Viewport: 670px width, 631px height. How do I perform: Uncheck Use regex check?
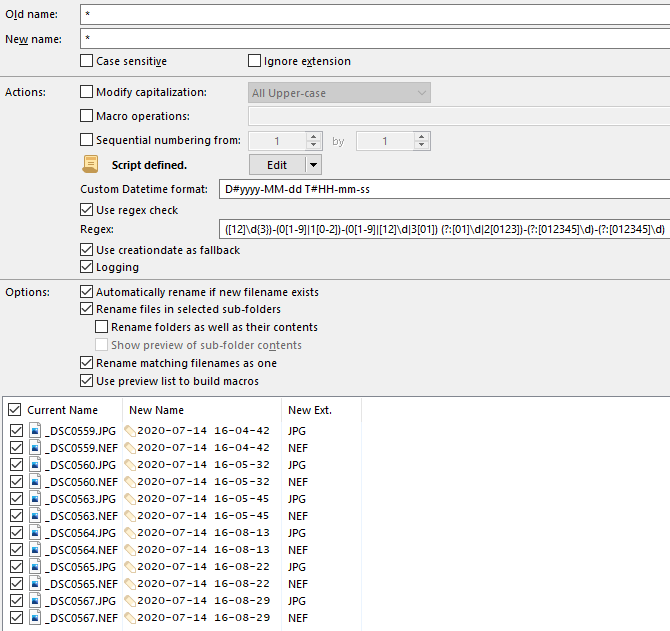tap(86, 209)
